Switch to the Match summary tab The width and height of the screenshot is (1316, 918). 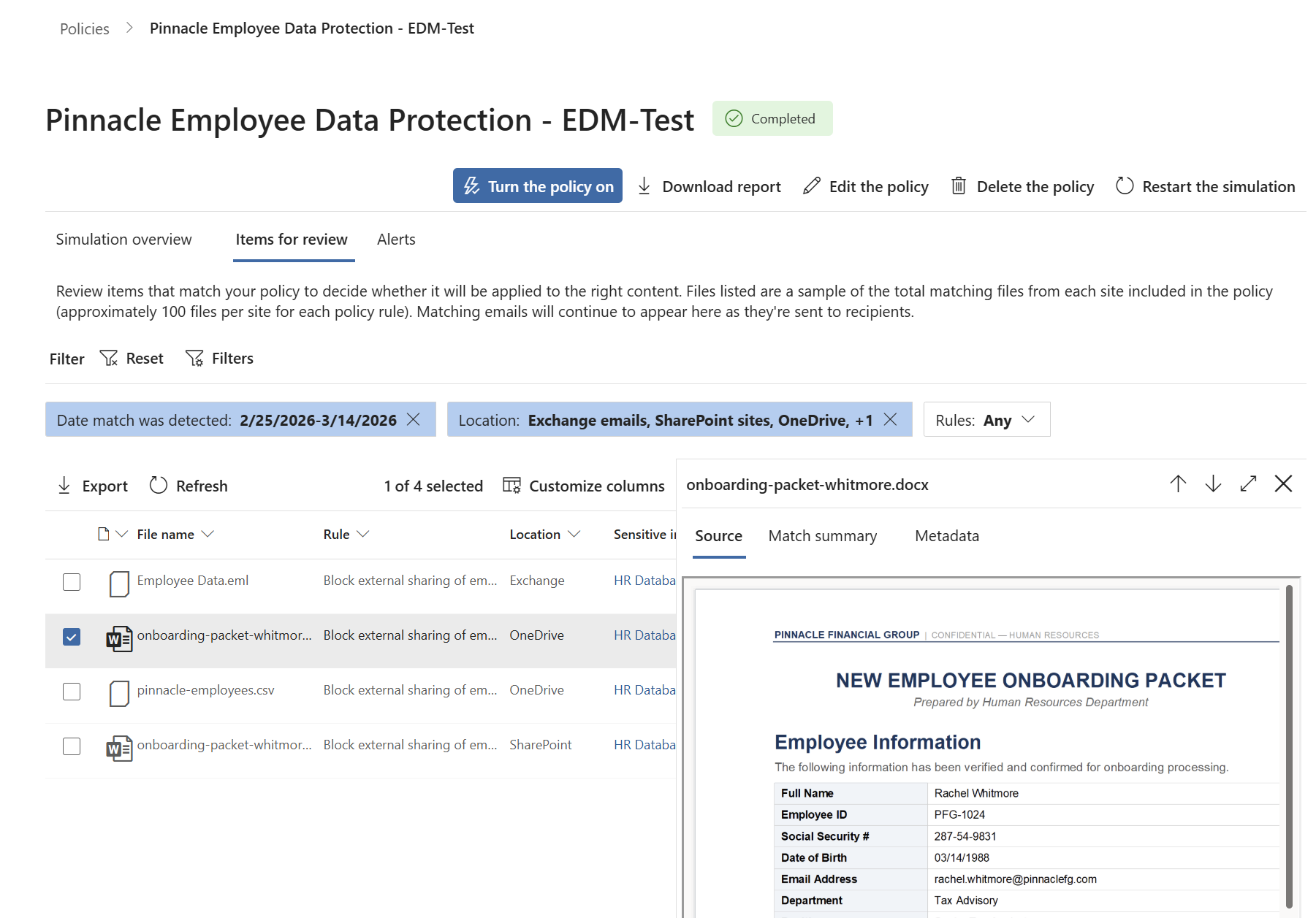click(x=822, y=536)
